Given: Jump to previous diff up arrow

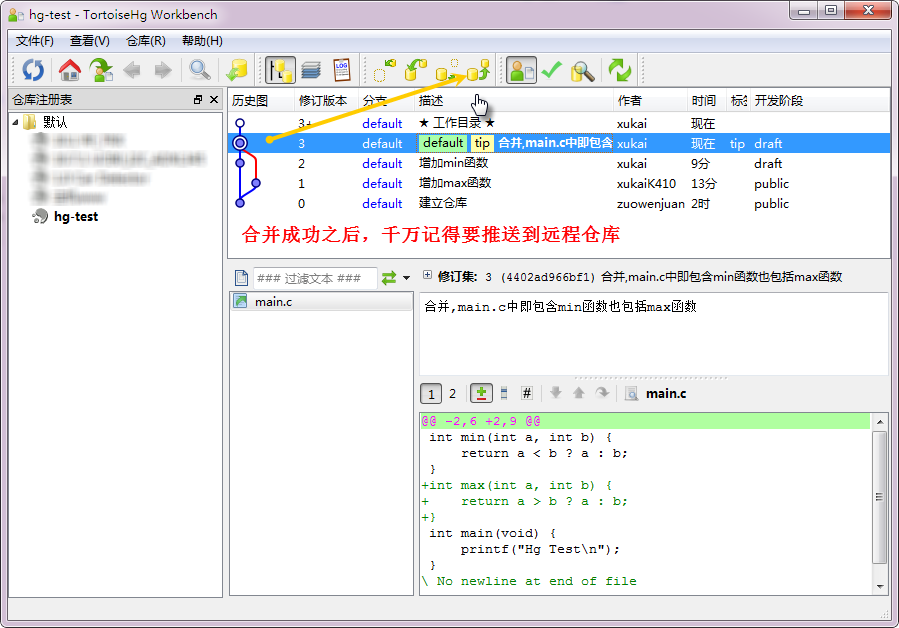Looking at the screenshot, I should pyautogui.click(x=579, y=393).
